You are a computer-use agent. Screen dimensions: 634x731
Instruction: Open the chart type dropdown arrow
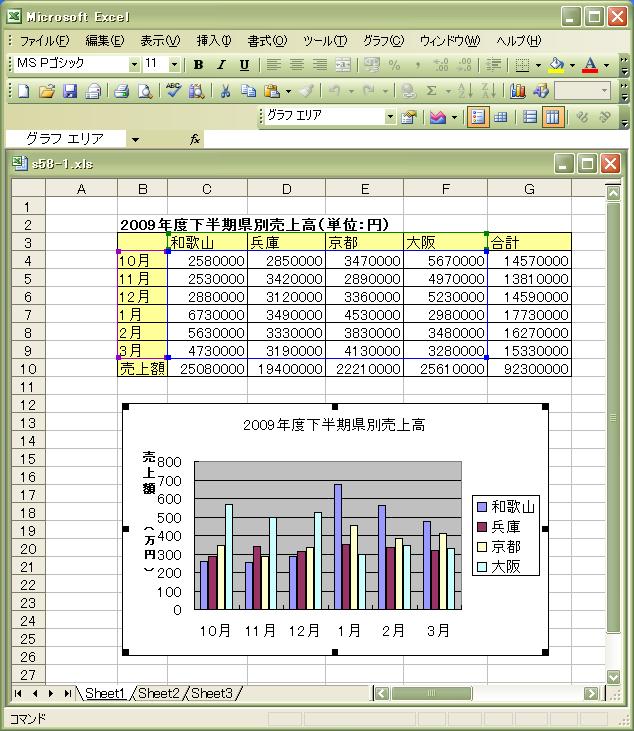[x=454, y=117]
